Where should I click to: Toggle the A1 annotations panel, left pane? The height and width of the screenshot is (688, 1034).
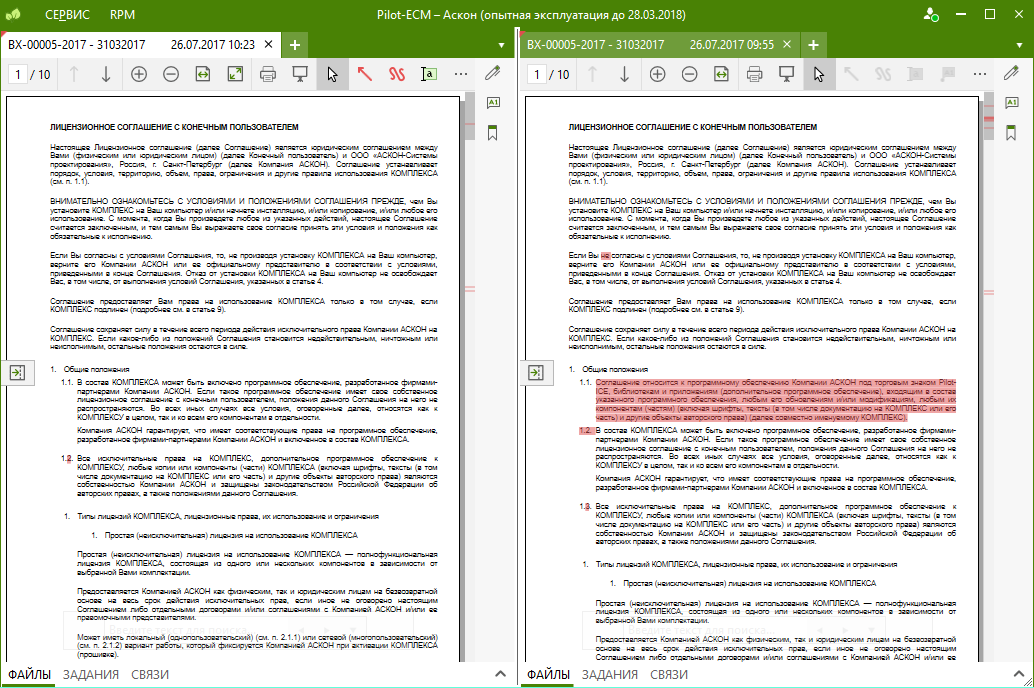pyautogui.click(x=493, y=103)
